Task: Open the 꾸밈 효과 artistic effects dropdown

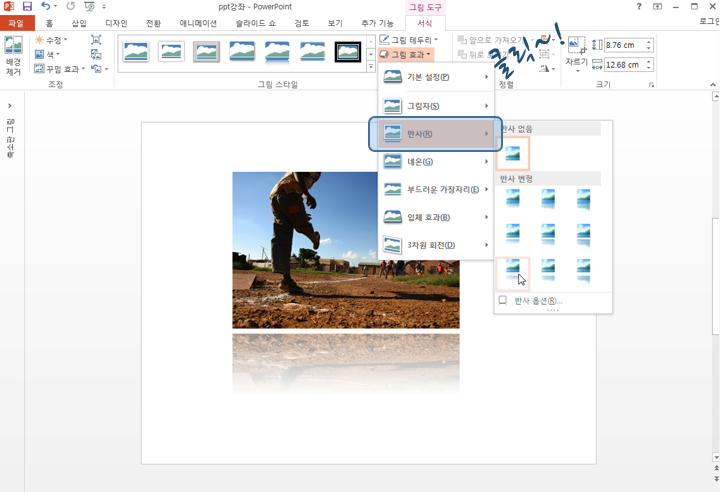Action: 60,69
